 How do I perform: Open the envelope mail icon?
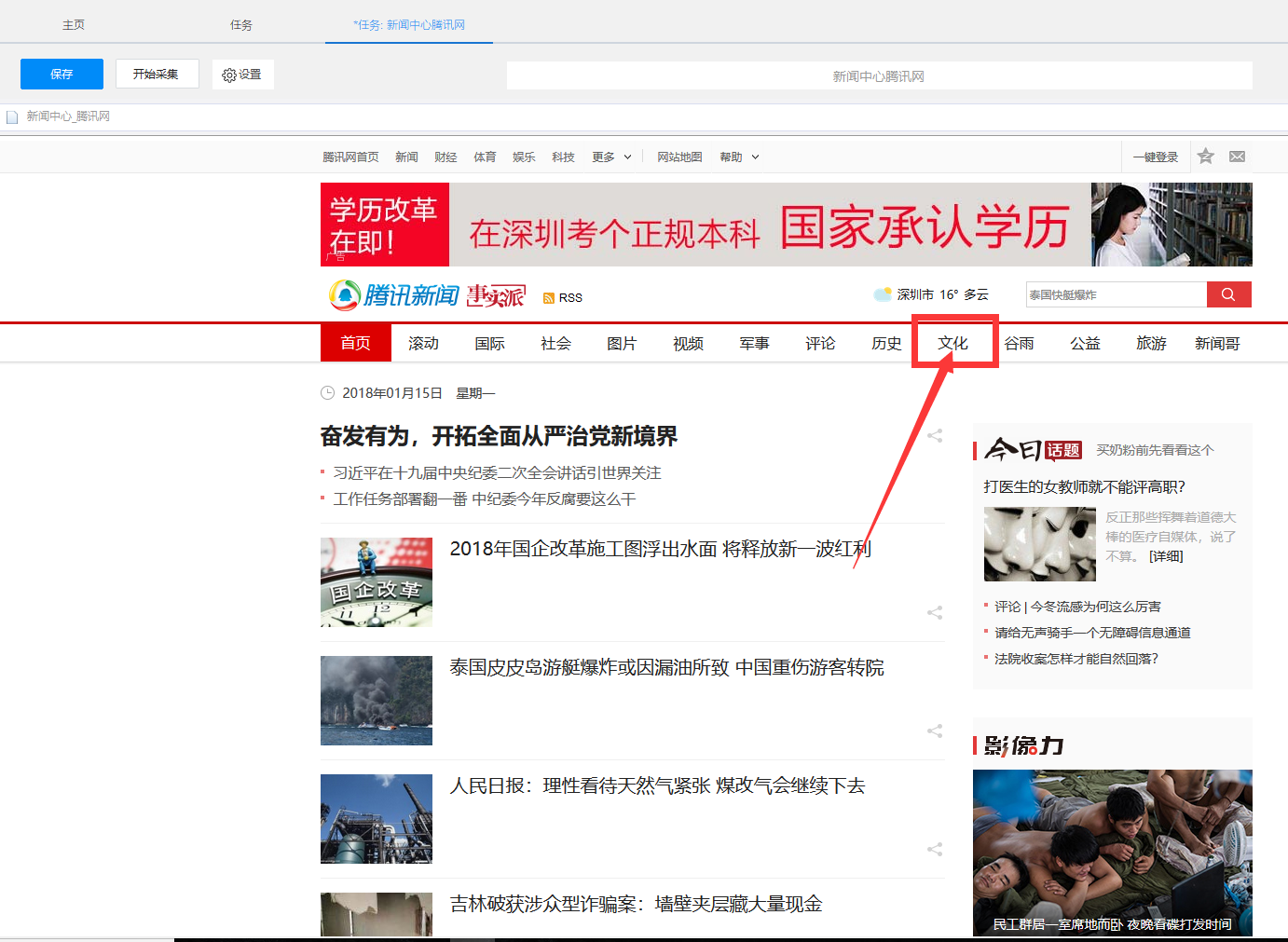(1237, 156)
